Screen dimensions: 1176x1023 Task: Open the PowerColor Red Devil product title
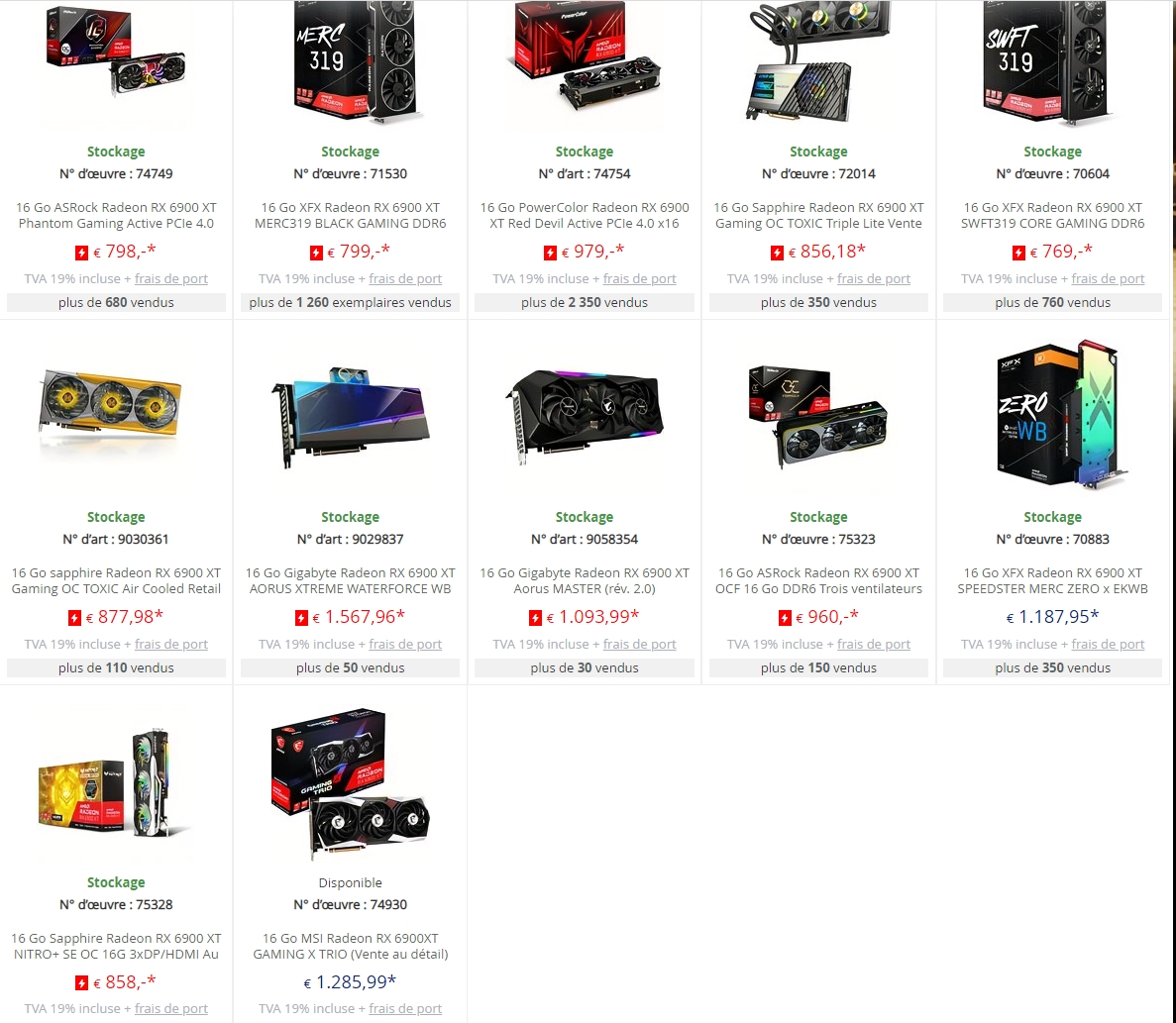[585, 215]
